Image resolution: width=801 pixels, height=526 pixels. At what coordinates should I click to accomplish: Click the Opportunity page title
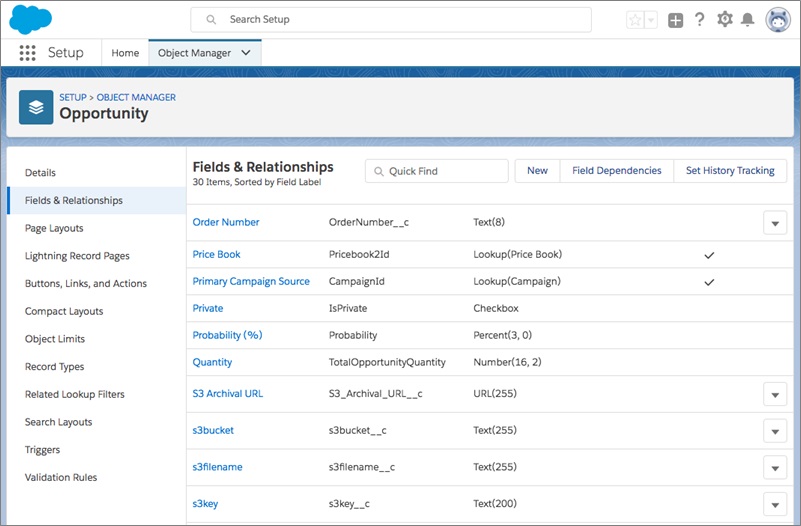click(104, 113)
